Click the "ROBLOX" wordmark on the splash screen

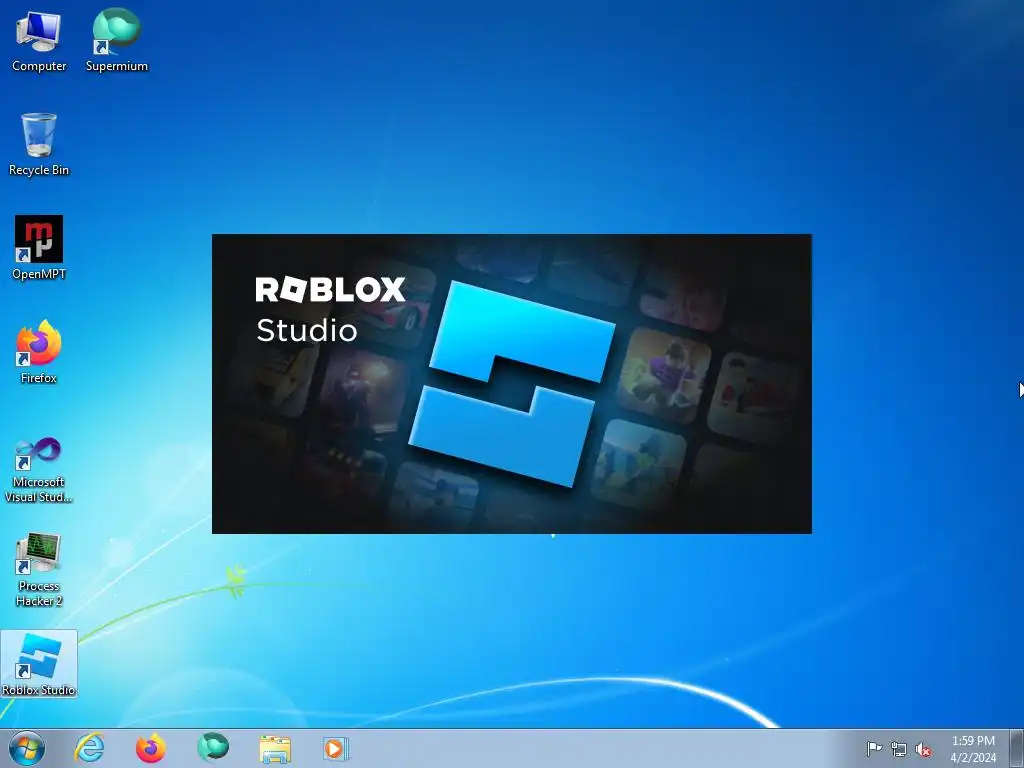pos(330,289)
